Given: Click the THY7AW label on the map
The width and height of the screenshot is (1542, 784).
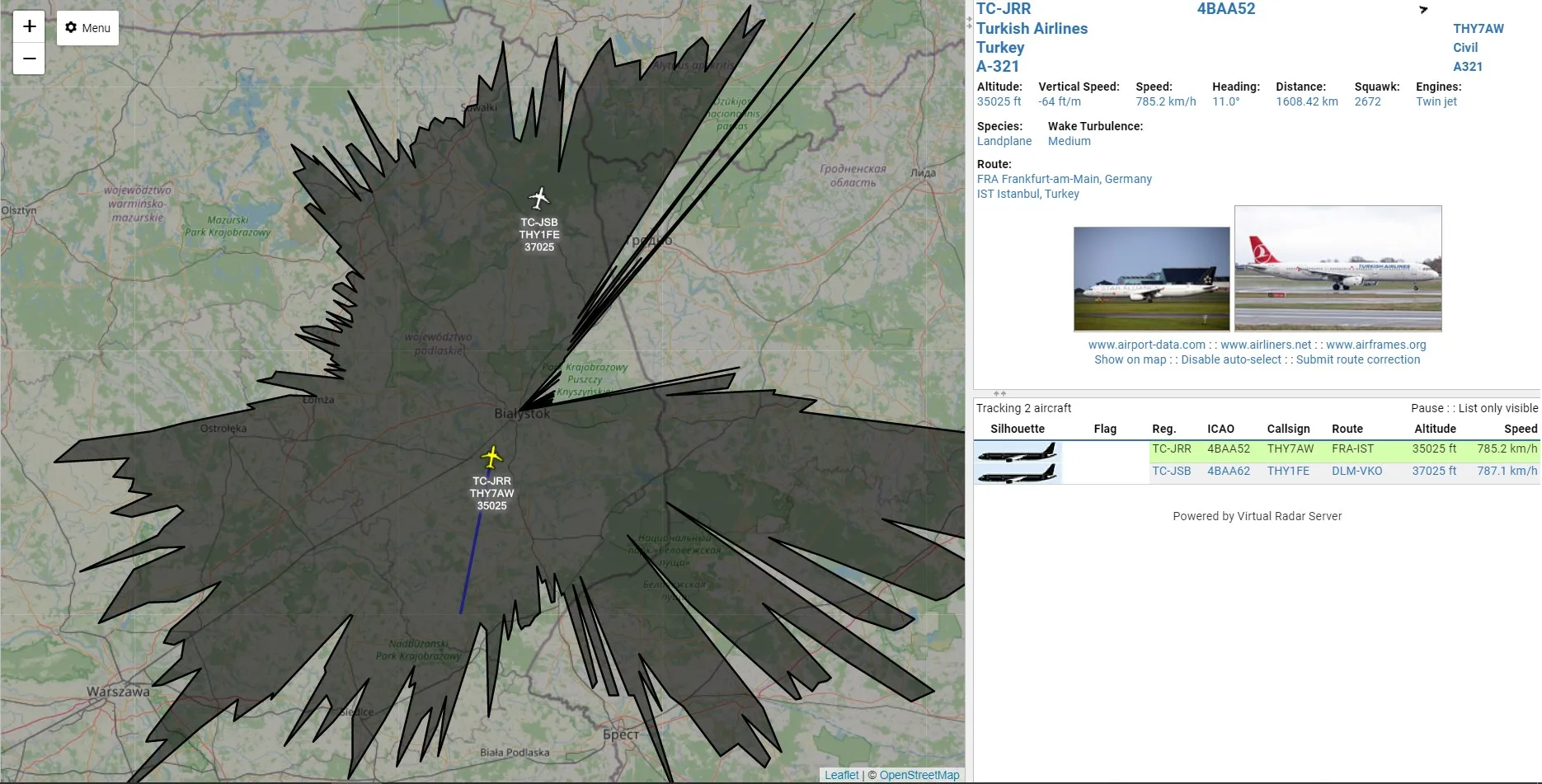Looking at the screenshot, I should tap(492, 494).
